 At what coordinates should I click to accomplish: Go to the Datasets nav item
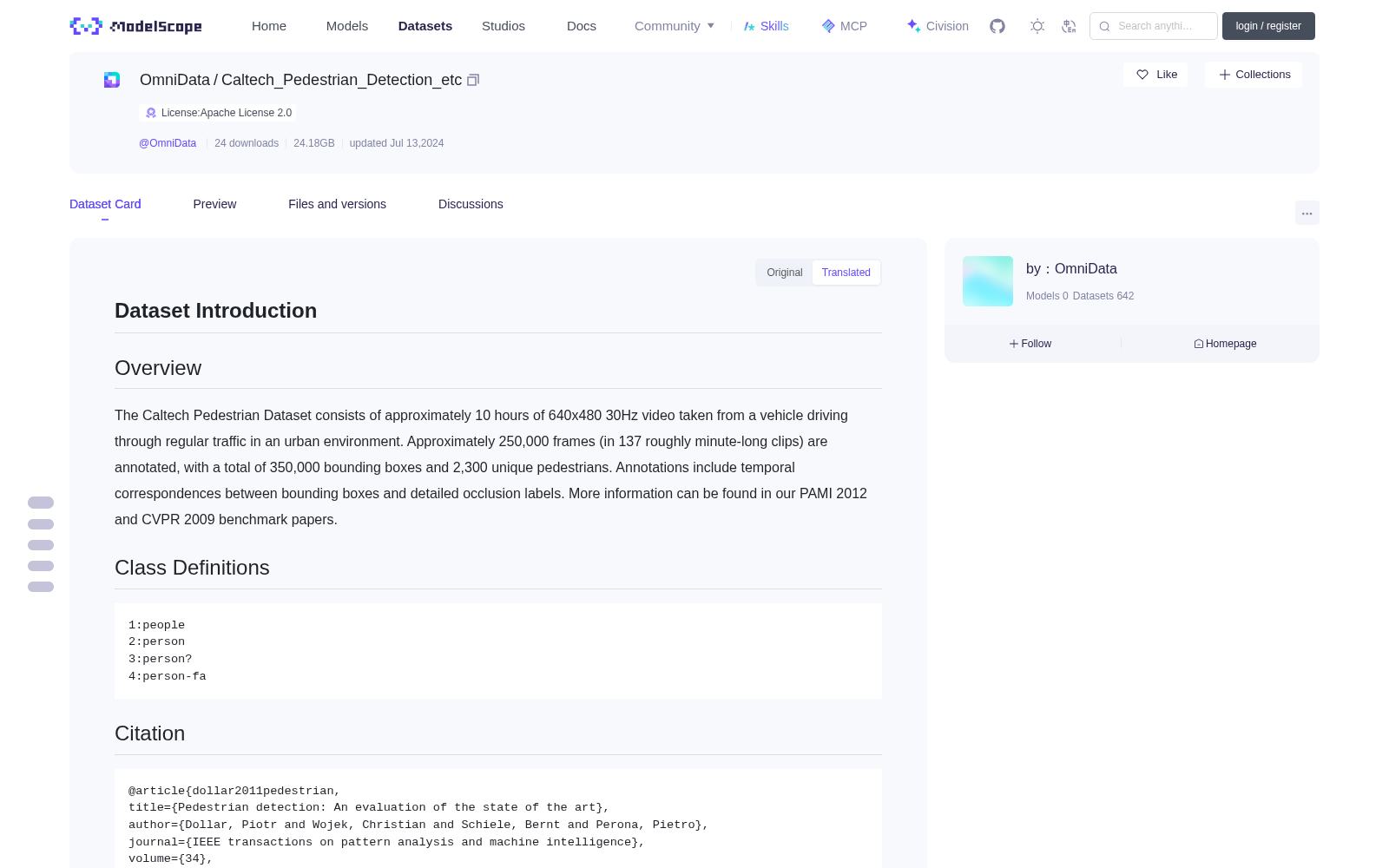pyautogui.click(x=425, y=26)
